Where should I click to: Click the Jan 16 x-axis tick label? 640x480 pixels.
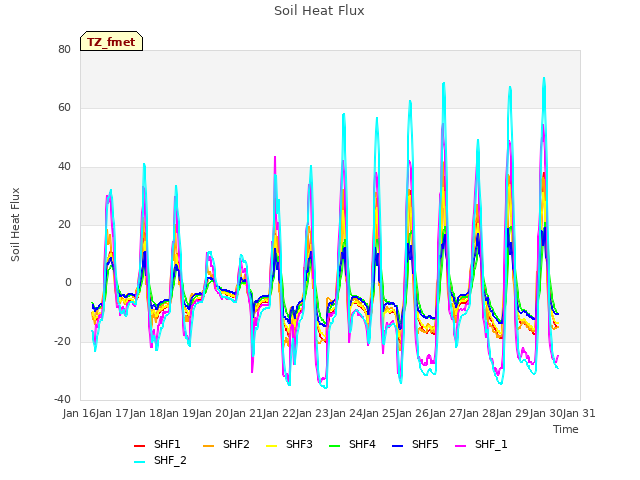point(79,413)
